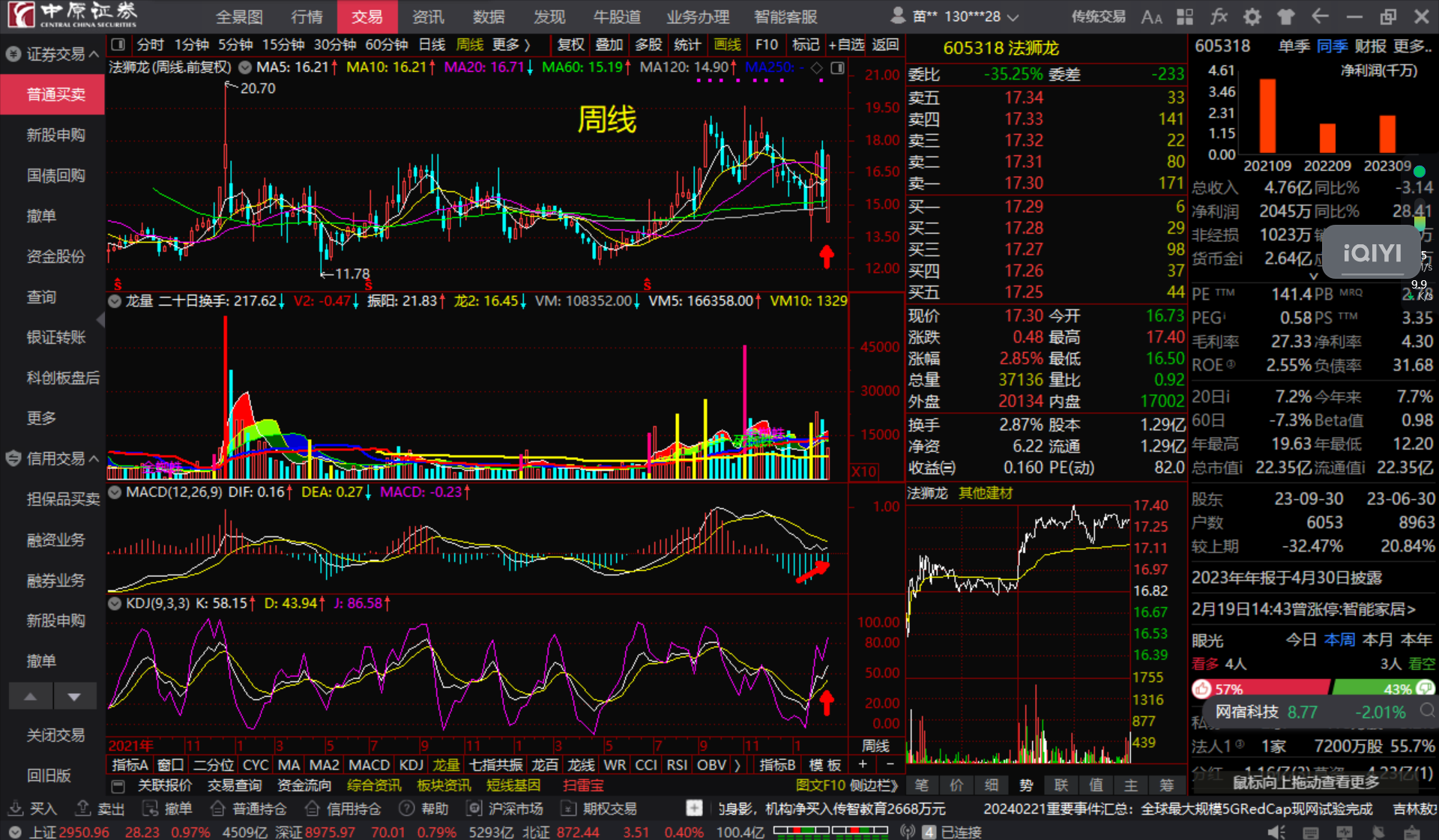The image size is (1439, 840).
Task: Click the font size Aa icon
Action: (1151, 16)
